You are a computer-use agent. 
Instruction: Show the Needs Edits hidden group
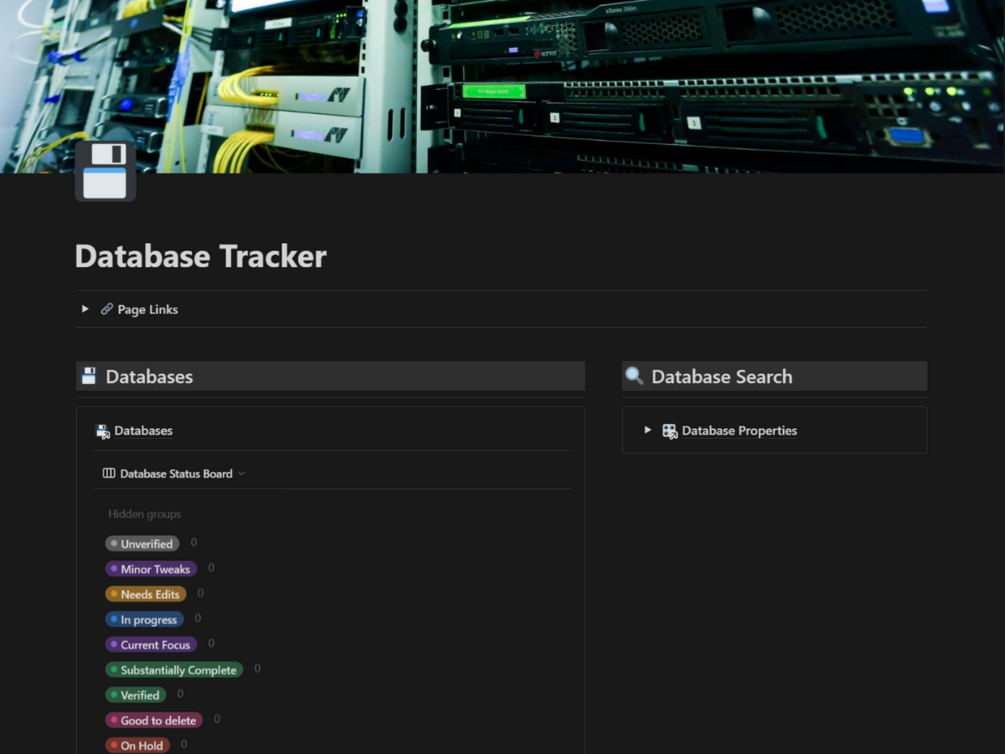pyautogui.click(x=146, y=594)
